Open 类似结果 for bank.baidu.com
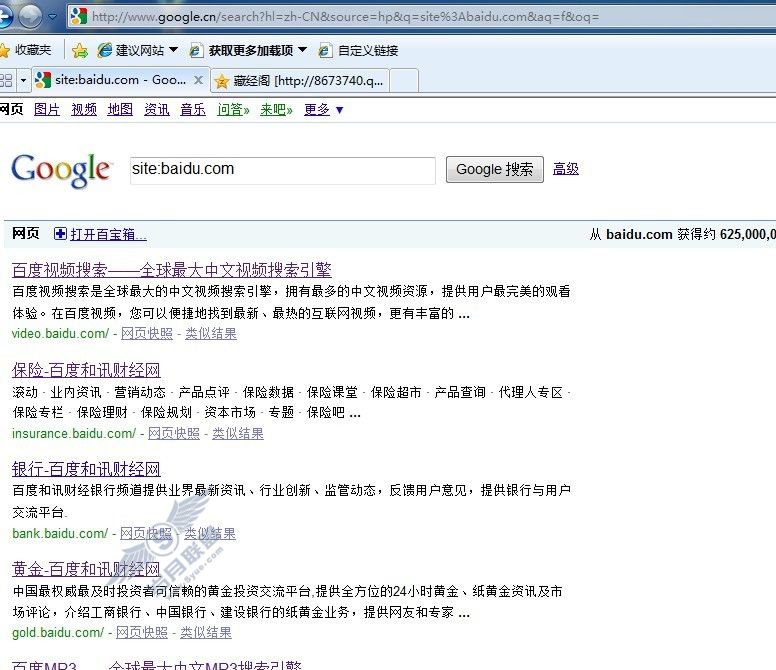 point(210,533)
